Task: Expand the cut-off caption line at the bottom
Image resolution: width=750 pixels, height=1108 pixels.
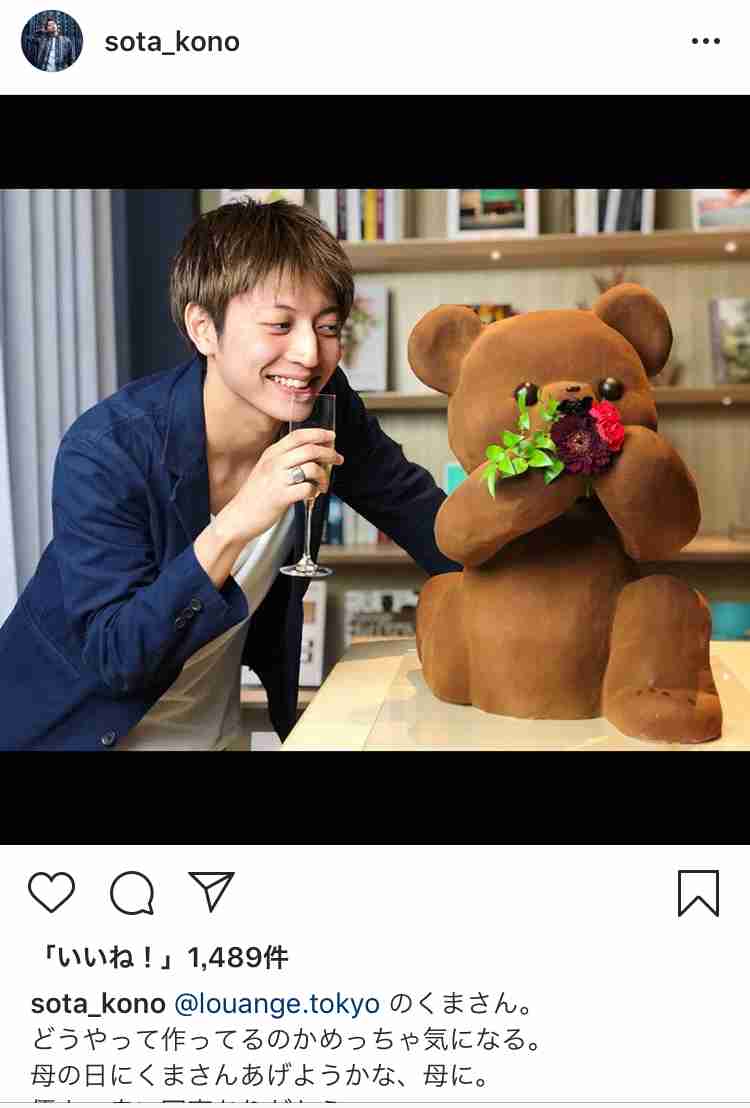Action: tap(184, 1102)
